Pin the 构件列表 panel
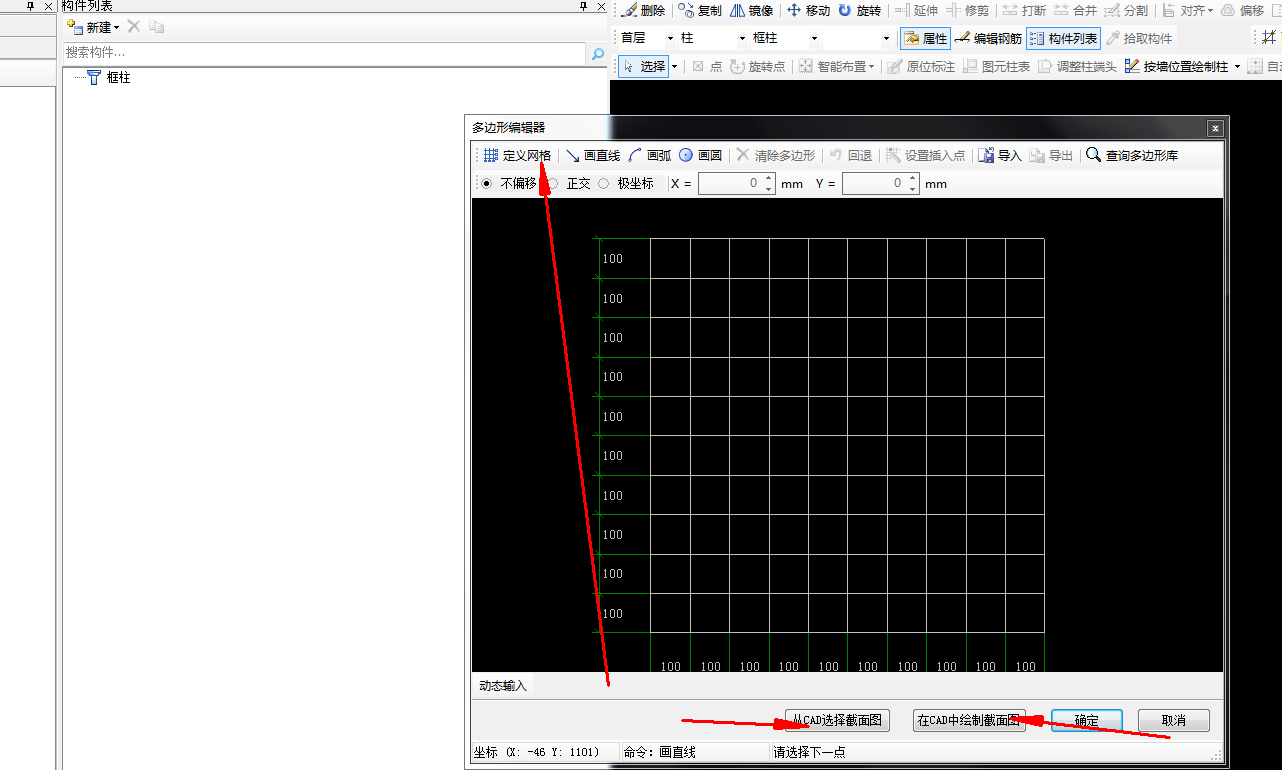Image resolution: width=1282 pixels, height=770 pixels. [584, 6]
